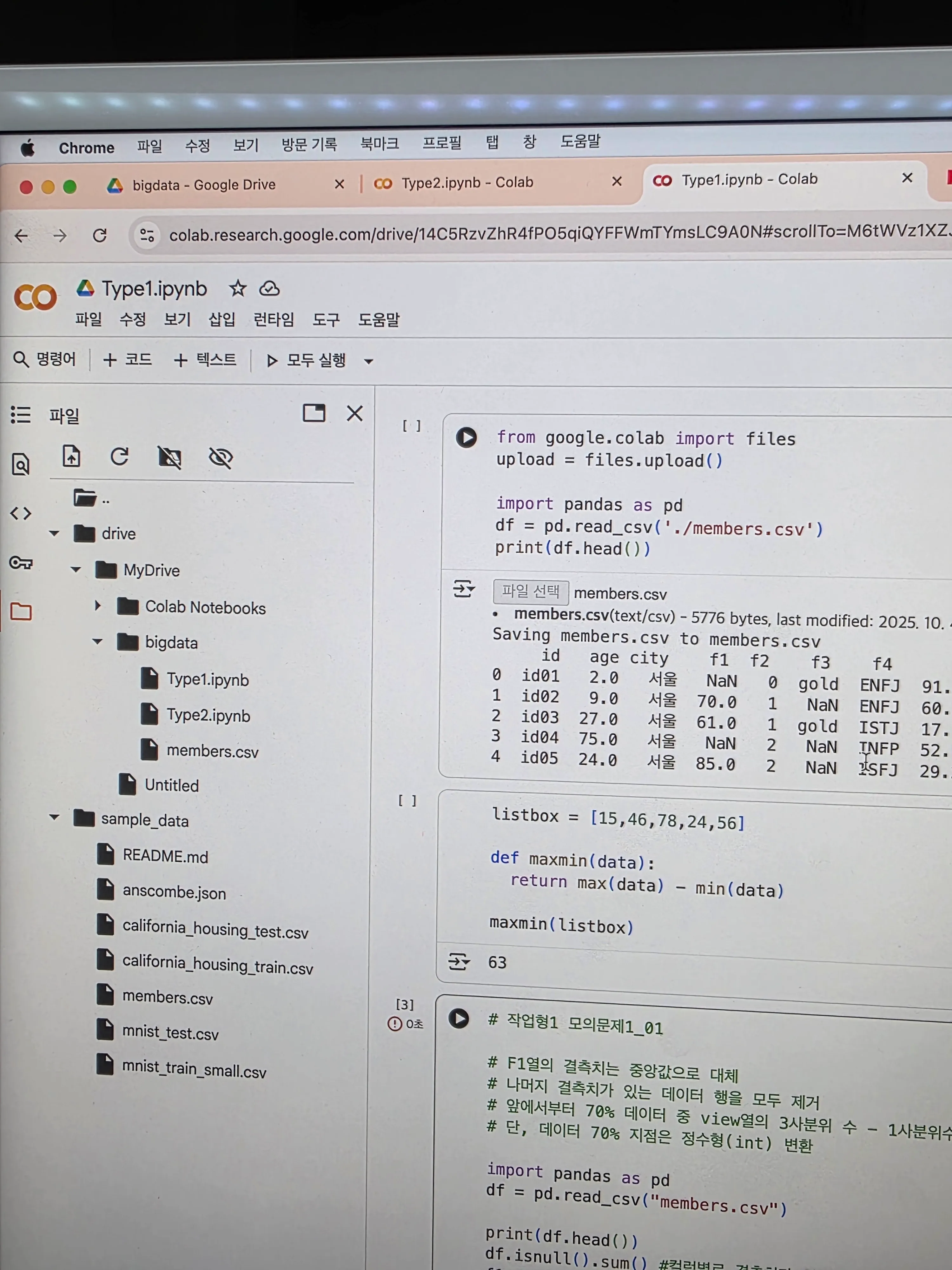Click the crossed-out Drive mount icon
Screen dimensions: 952x1270
point(170,458)
